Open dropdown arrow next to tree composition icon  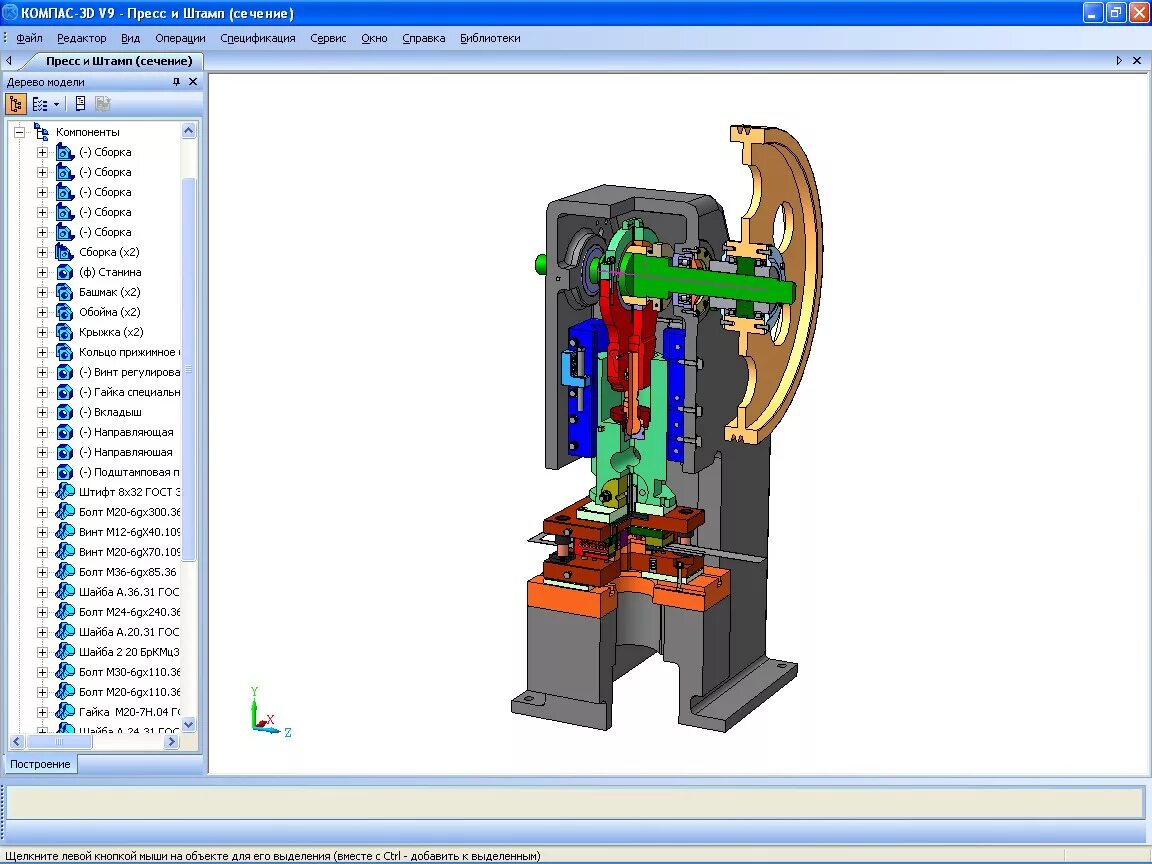point(56,104)
